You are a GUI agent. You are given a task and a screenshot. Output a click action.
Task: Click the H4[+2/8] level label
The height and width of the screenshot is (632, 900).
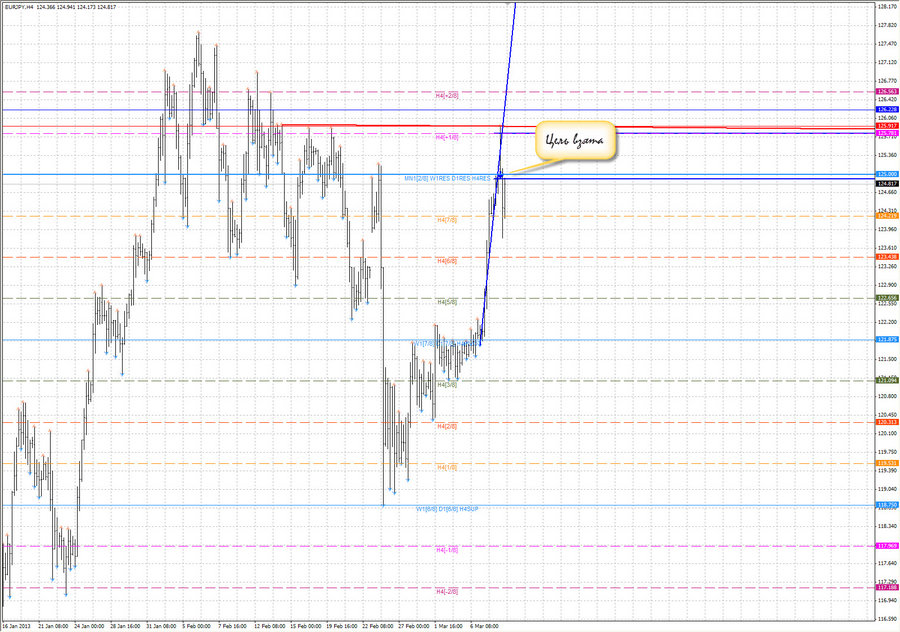coord(447,94)
